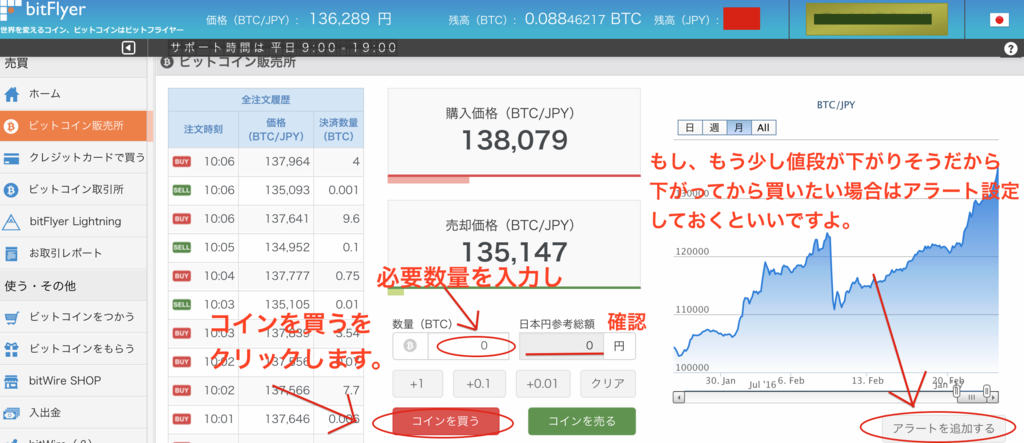Open help via the question mark icon
Image resolution: width=1024 pixels, height=443 pixels.
[1010, 48]
